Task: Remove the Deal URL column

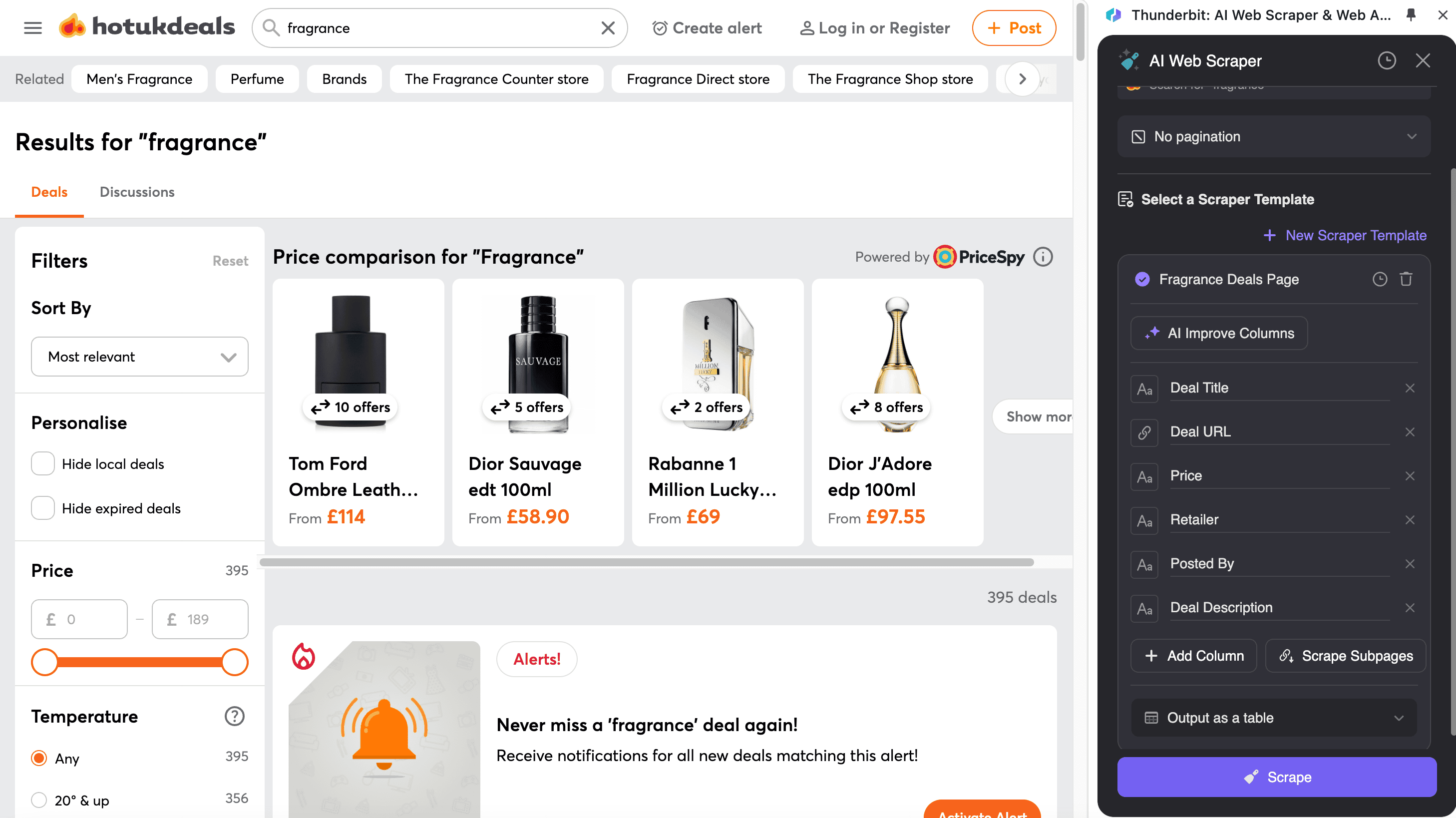Action: pyautogui.click(x=1410, y=432)
